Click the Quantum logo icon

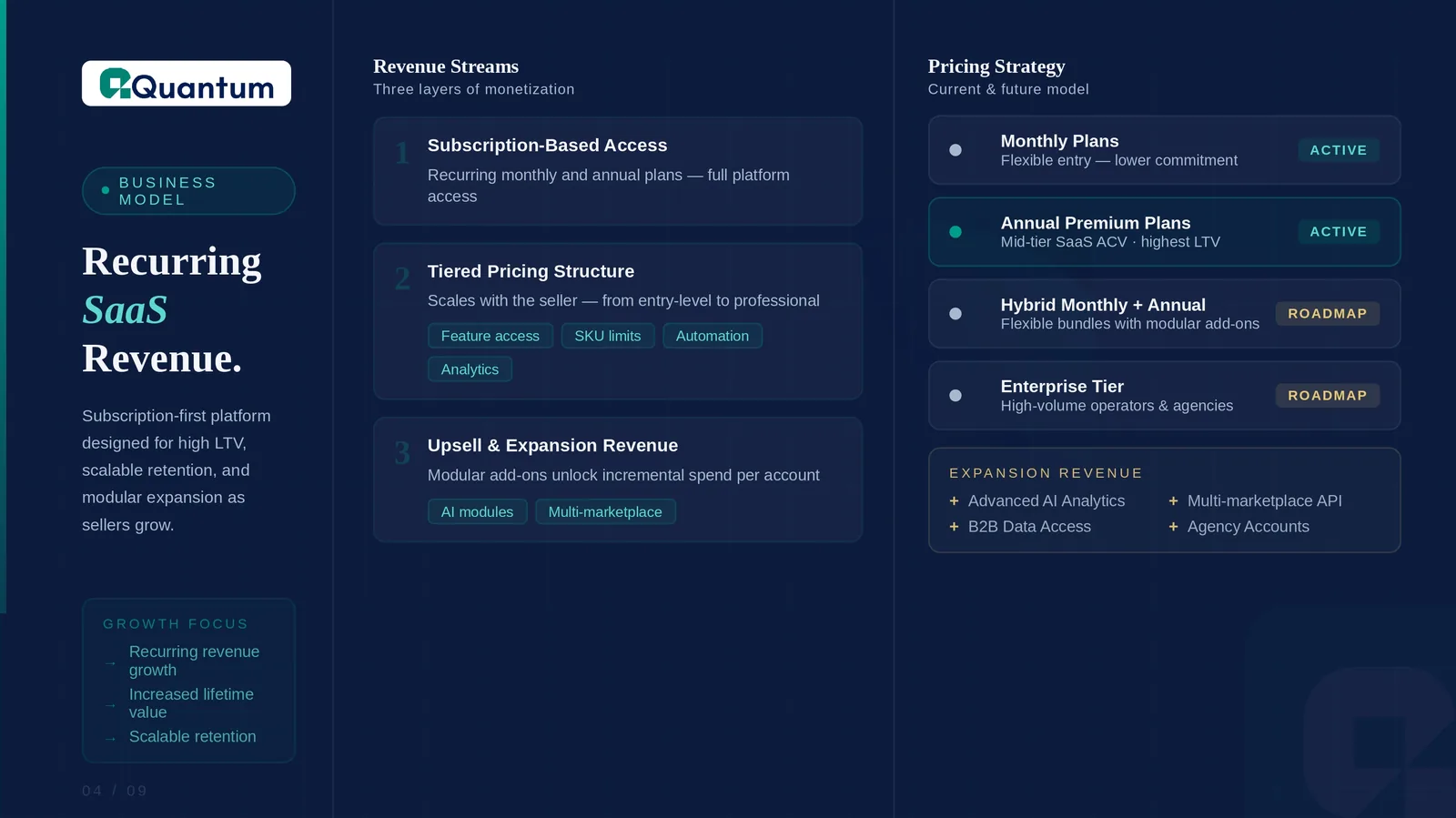pyautogui.click(x=115, y=84)
